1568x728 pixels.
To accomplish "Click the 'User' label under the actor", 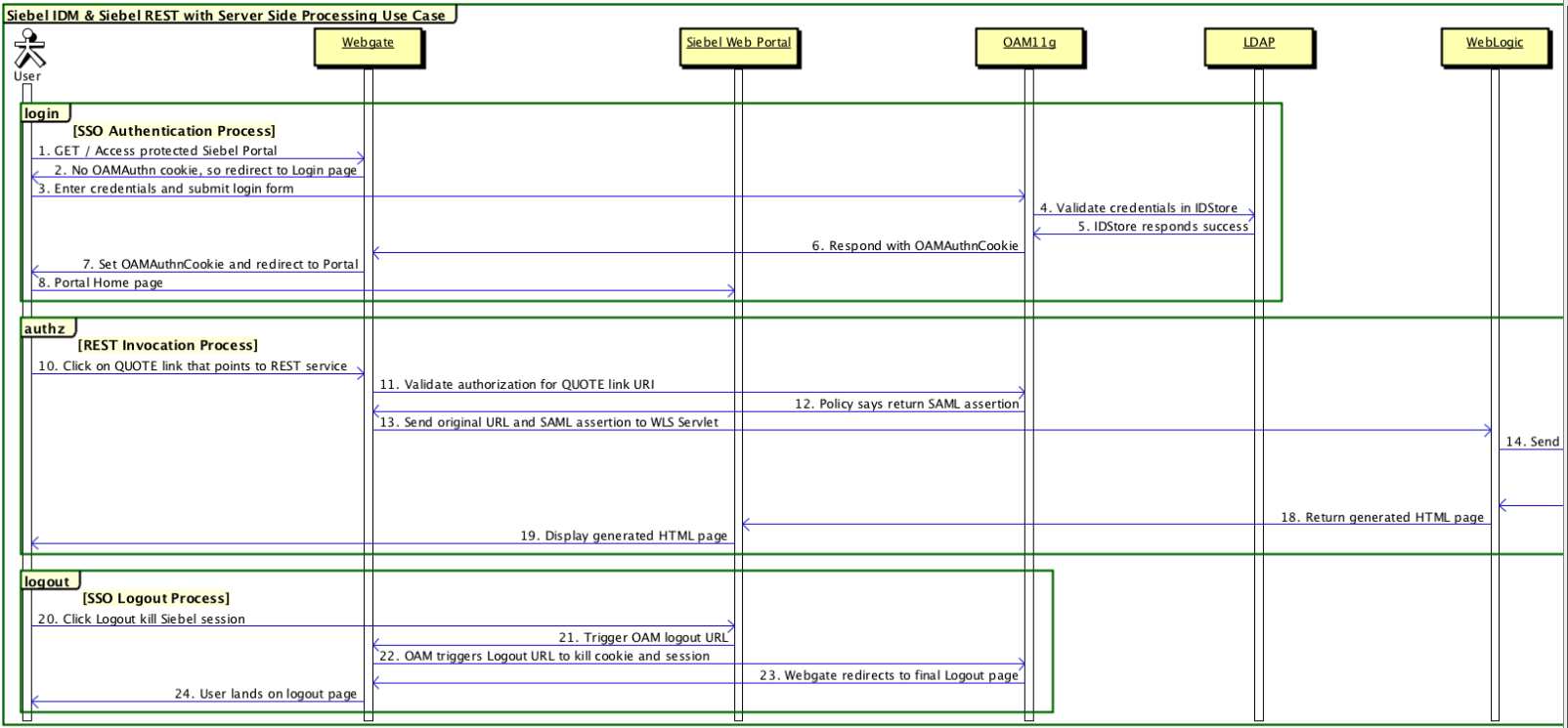I will [27, 76].
